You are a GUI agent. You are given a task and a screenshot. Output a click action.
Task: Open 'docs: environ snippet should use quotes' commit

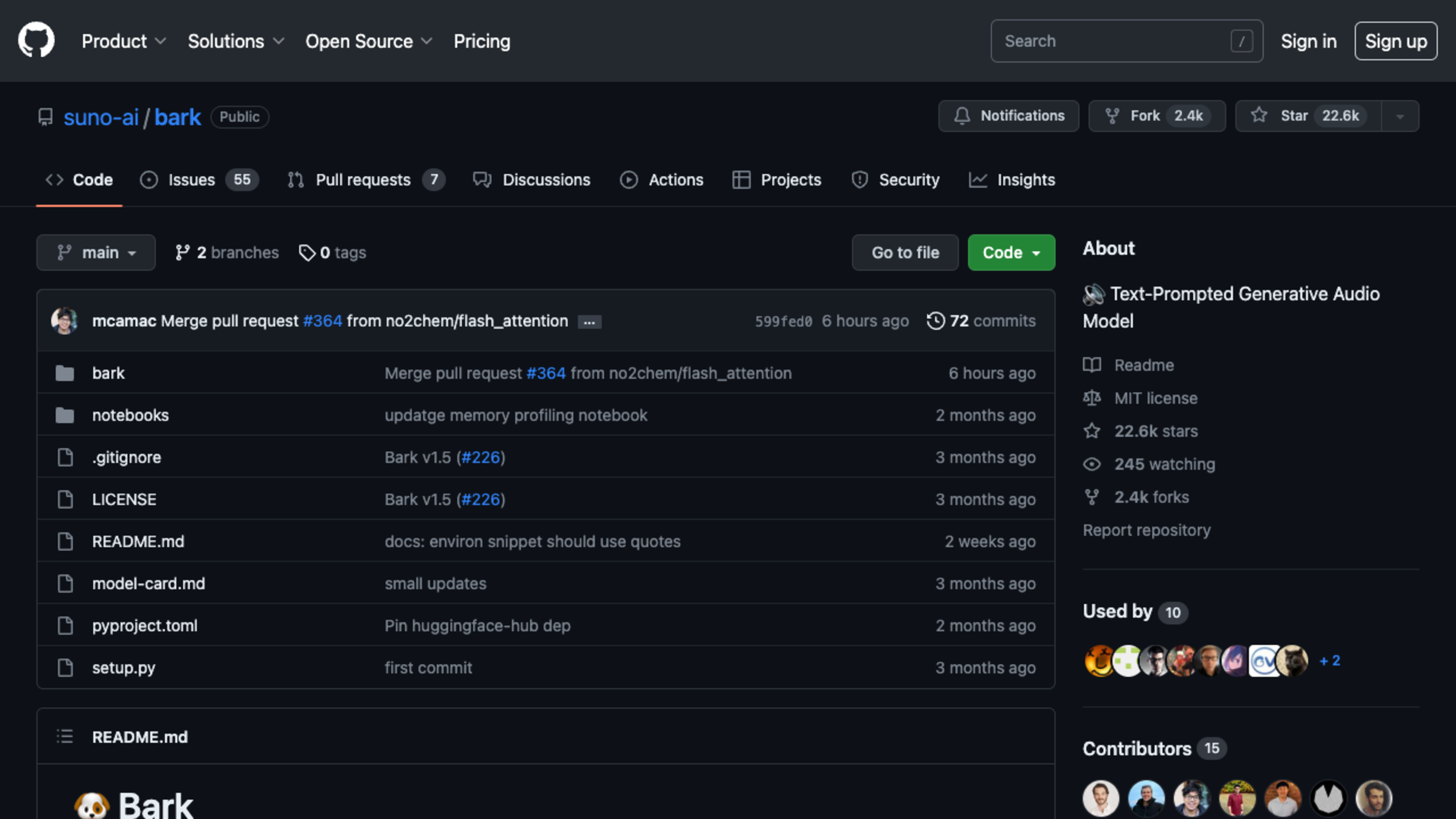(x=532, y=541)
